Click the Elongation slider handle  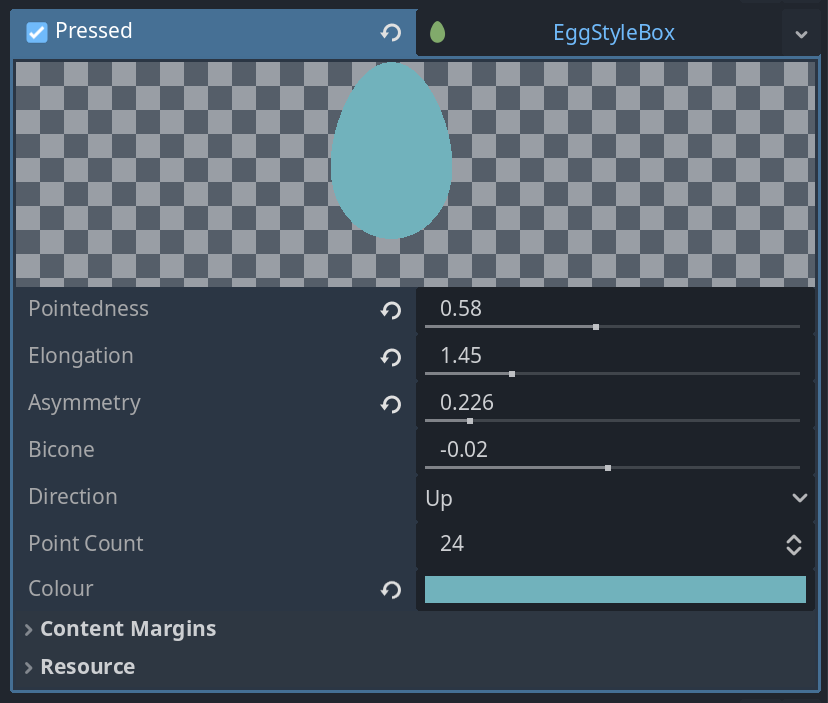(x=512, y=374)
